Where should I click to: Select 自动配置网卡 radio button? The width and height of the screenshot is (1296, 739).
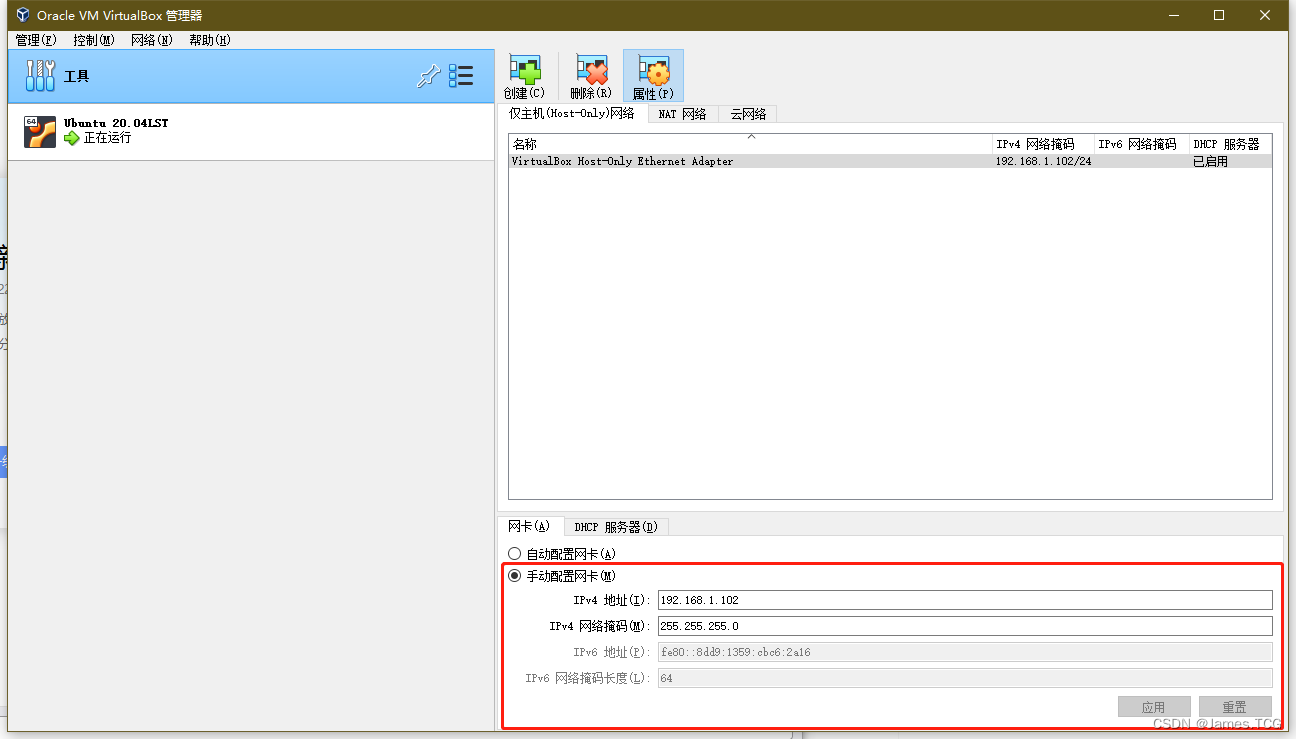coord(515,553)
